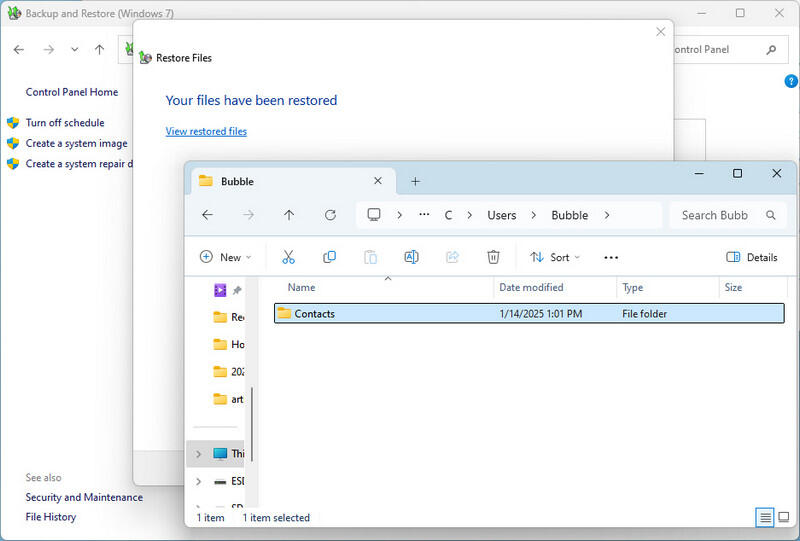
Task: Open the See more ellipsis menu
Action: click(611, 257)
